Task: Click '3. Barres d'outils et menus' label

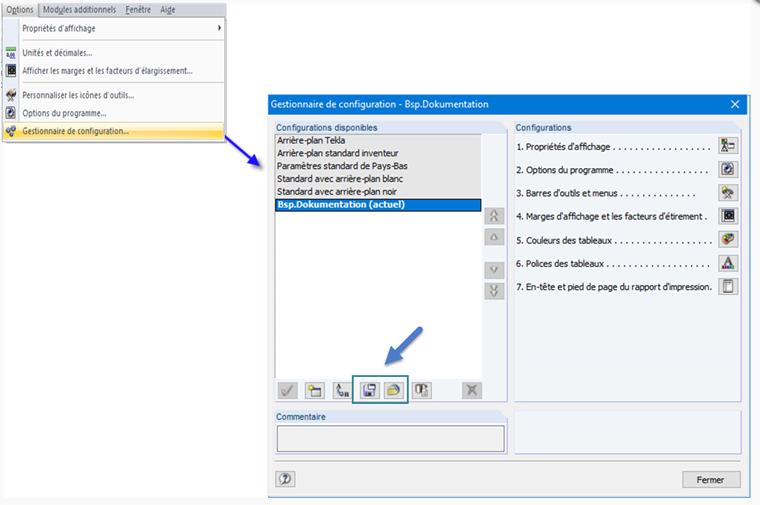Action: point(567,193)
